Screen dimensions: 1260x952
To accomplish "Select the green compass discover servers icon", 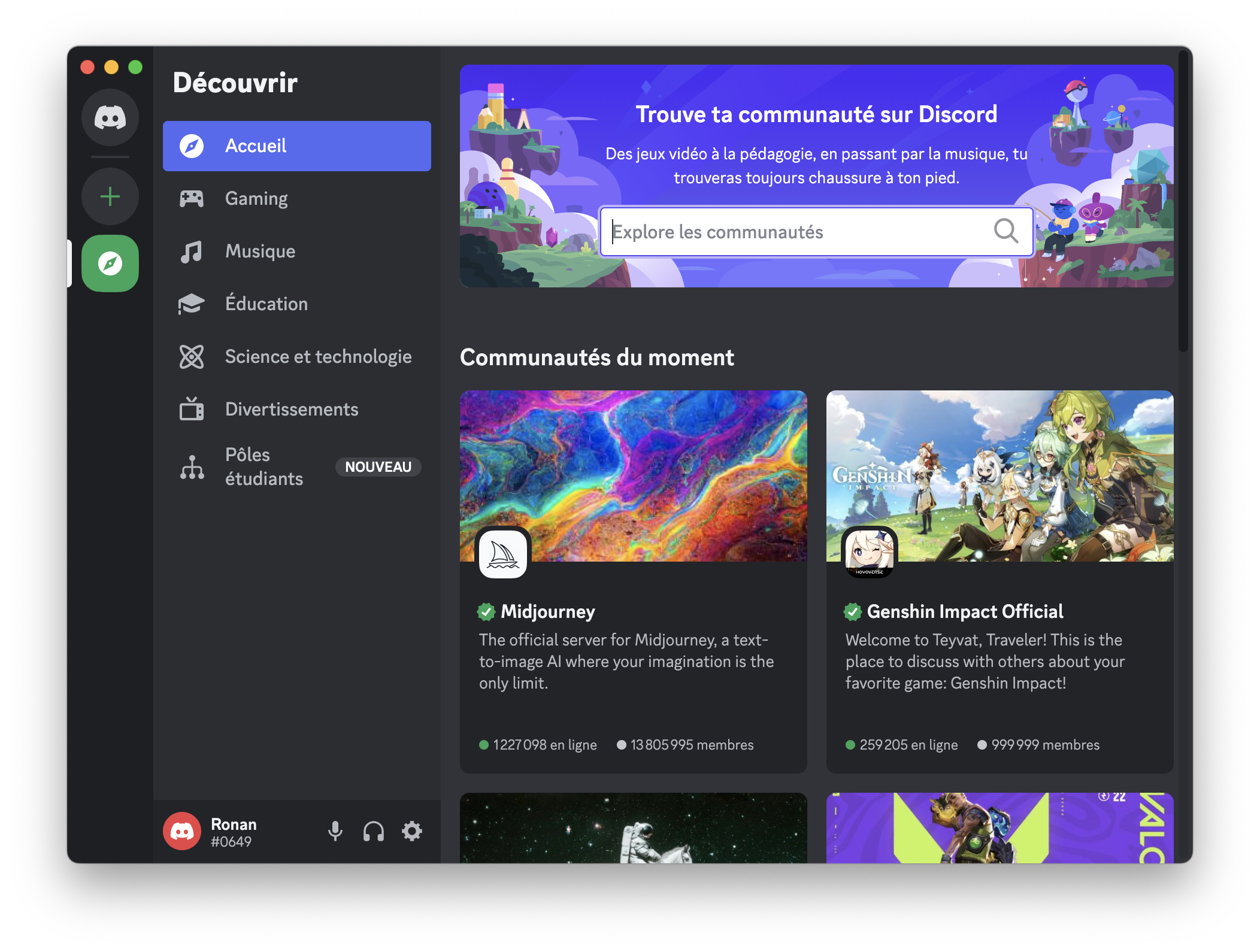I will (x=110, y=263).
